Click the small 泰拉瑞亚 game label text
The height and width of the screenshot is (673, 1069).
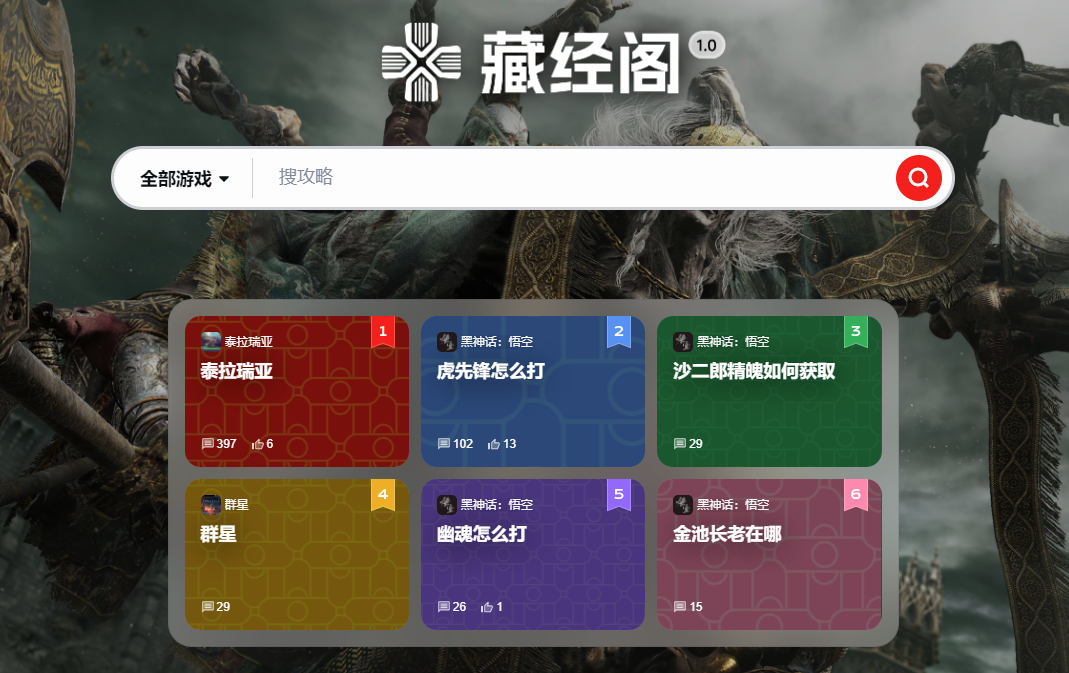[249, 342]
